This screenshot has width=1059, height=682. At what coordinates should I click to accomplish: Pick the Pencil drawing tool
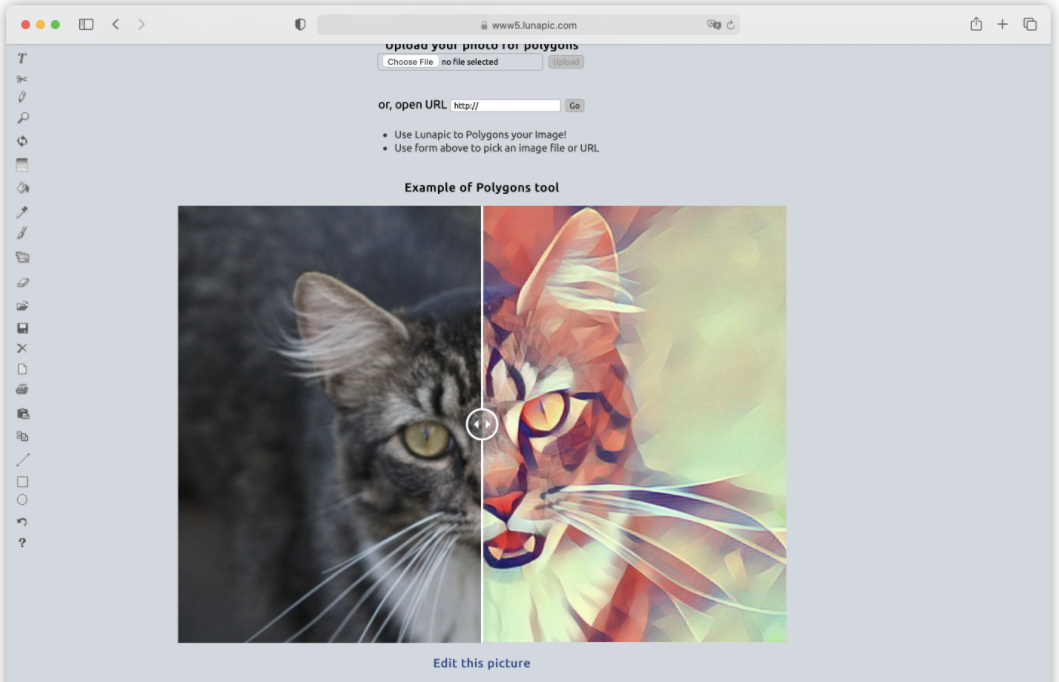(22, 98)
